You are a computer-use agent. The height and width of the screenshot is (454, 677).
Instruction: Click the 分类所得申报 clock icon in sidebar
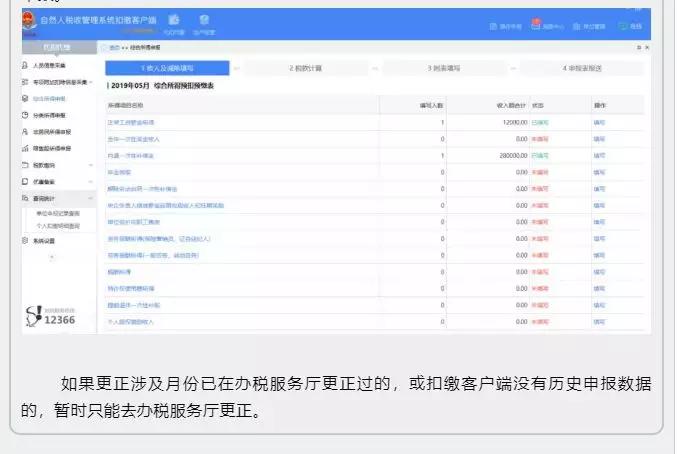point(25,115)
